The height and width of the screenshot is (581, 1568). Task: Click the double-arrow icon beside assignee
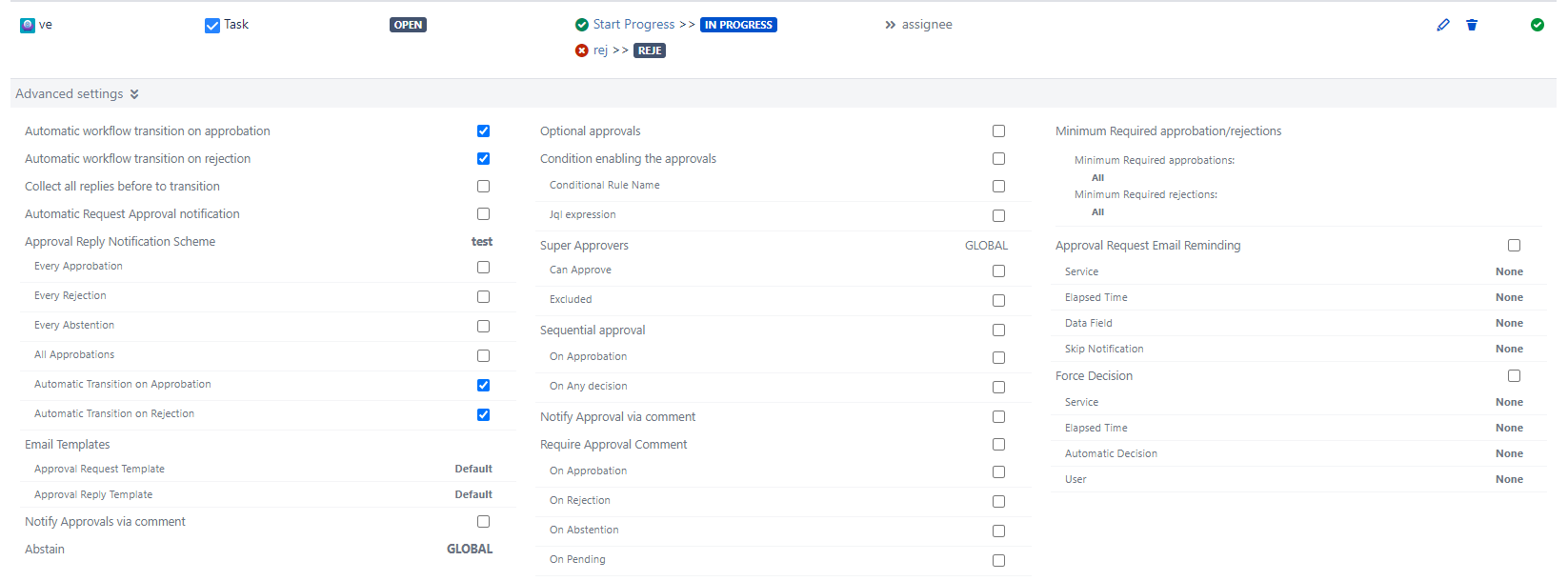890,25
